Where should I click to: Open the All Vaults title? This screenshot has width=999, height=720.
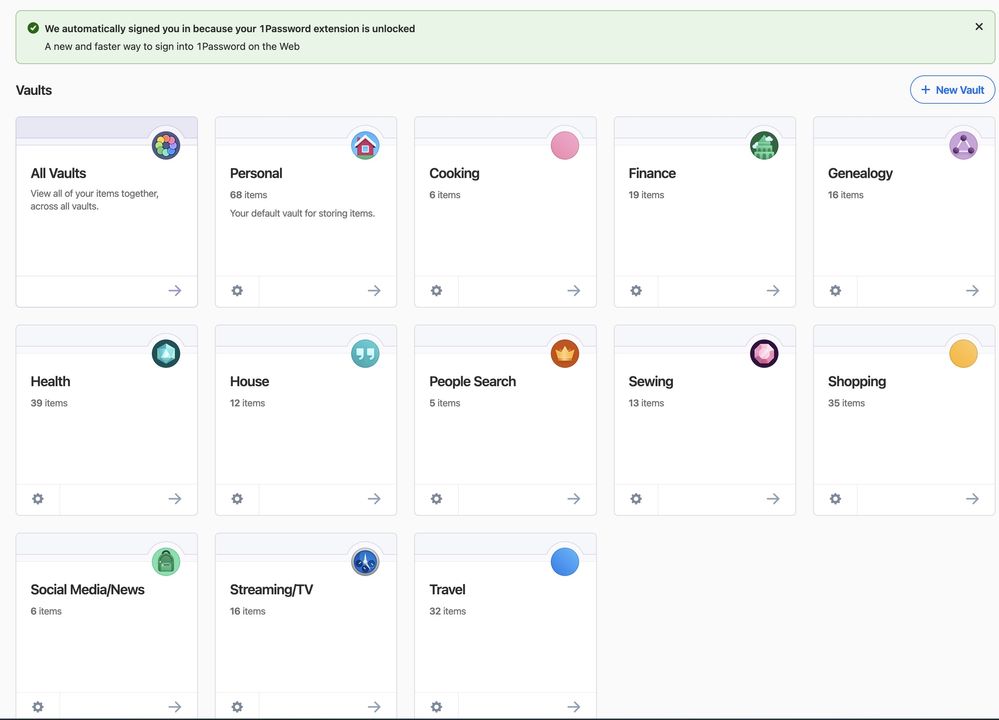58,173
